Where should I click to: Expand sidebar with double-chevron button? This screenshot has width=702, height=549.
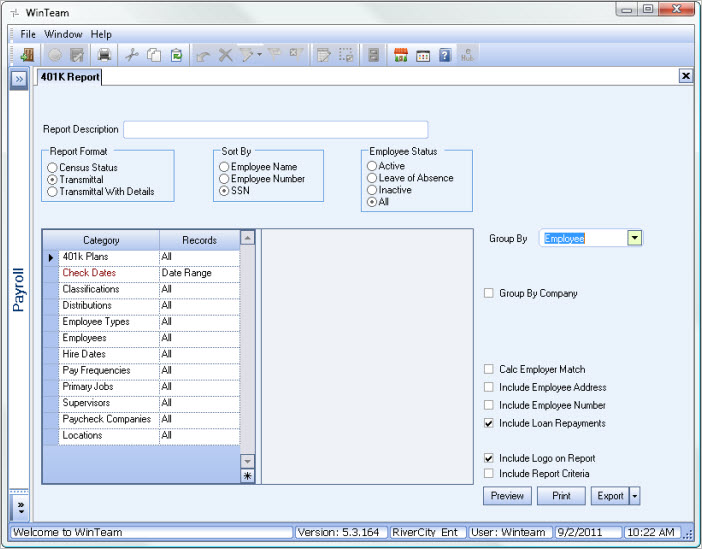pos(18,78)
